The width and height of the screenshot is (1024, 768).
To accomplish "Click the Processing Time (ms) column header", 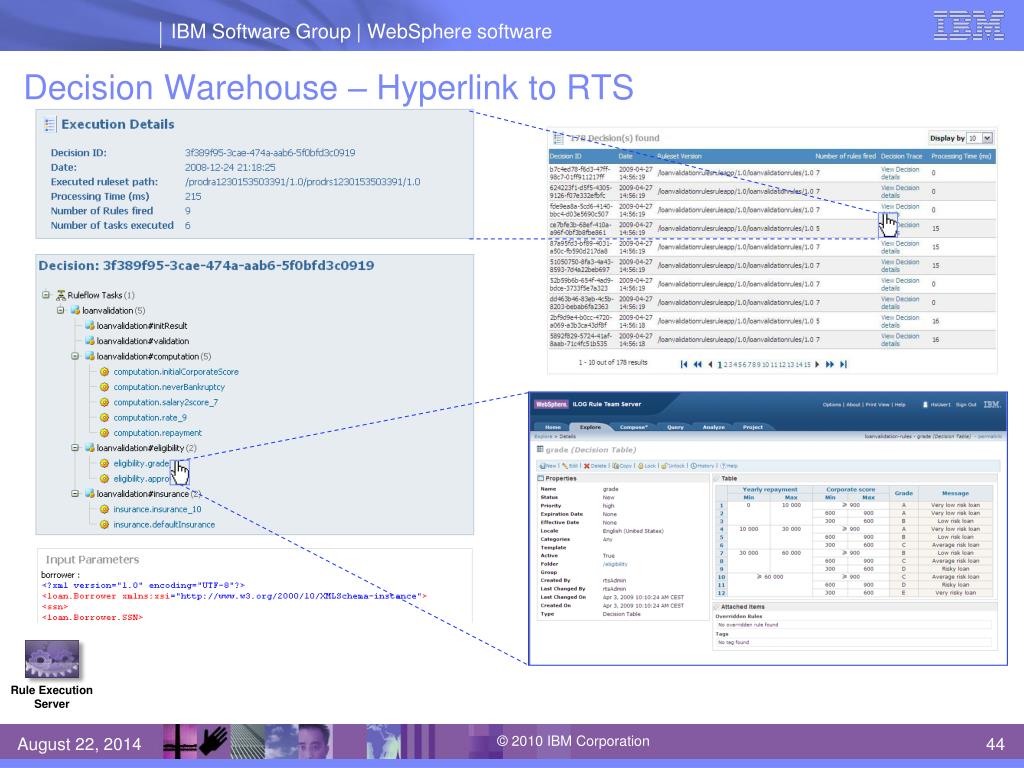I will coord(961,156).
